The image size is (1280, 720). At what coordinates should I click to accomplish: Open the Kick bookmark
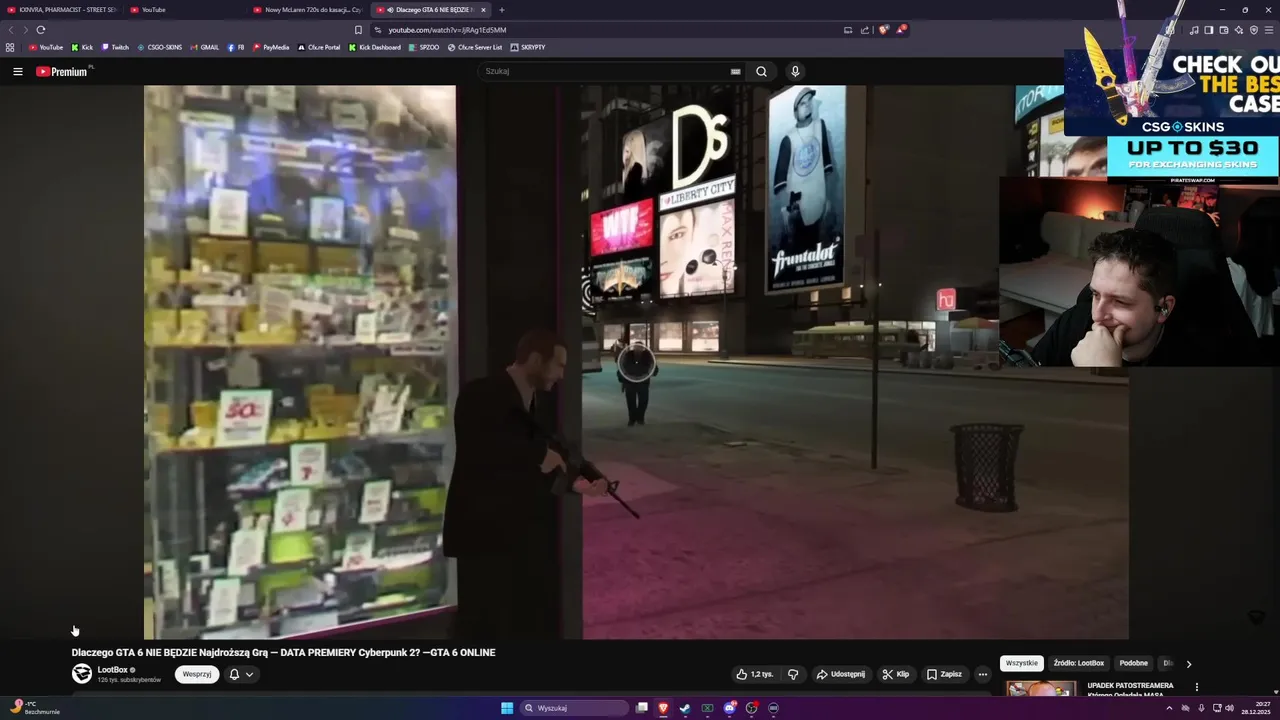82,47
